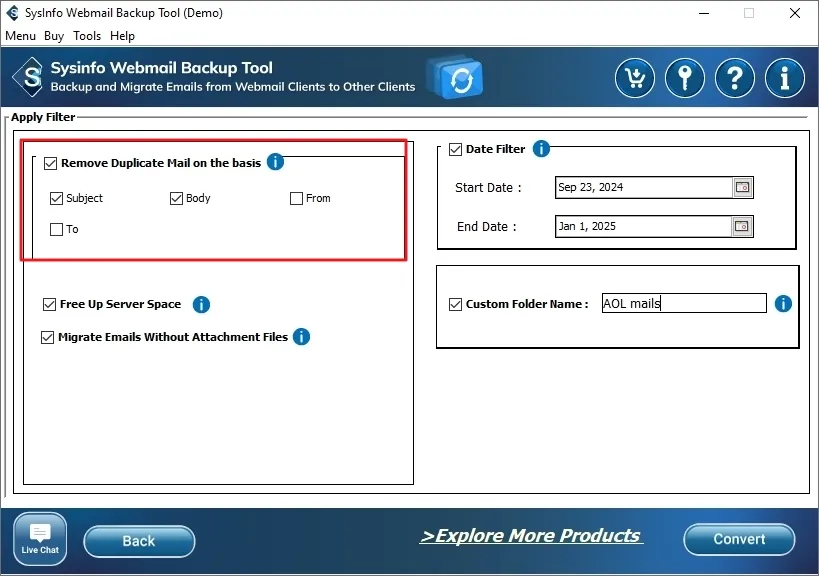Open the Menu menu

(20, 36)
